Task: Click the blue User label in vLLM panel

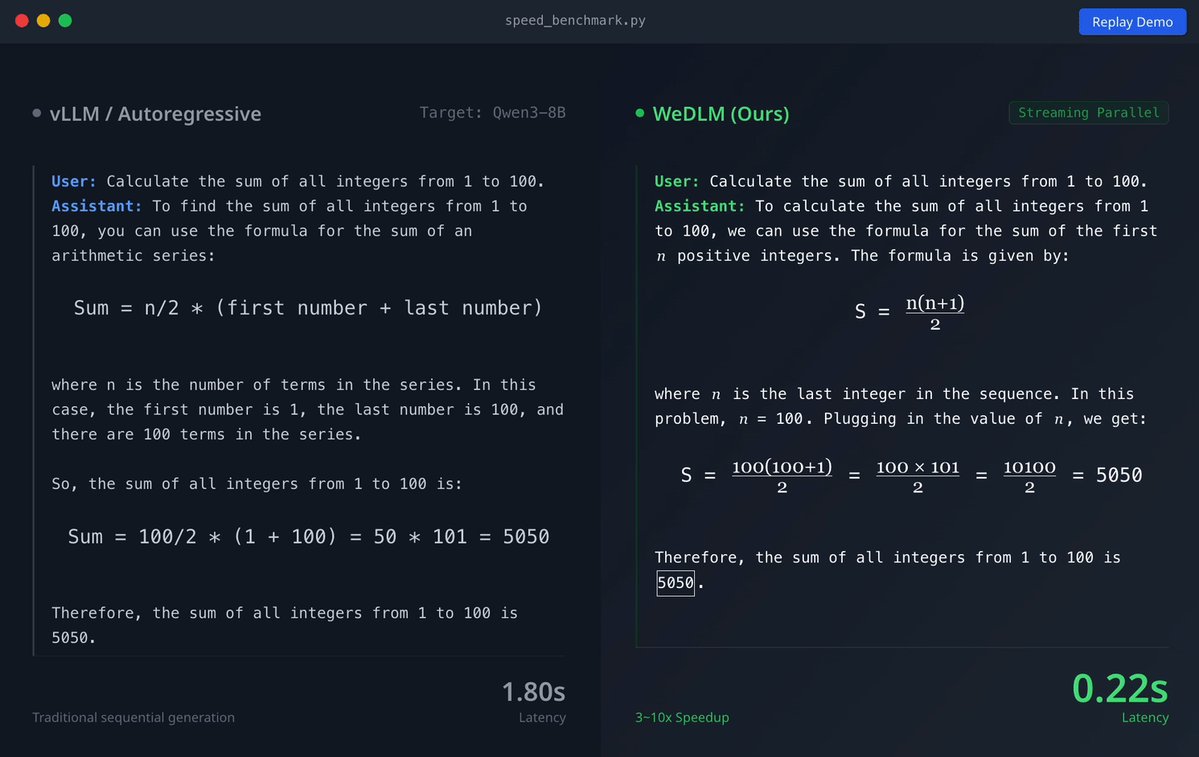Action: 74,182
